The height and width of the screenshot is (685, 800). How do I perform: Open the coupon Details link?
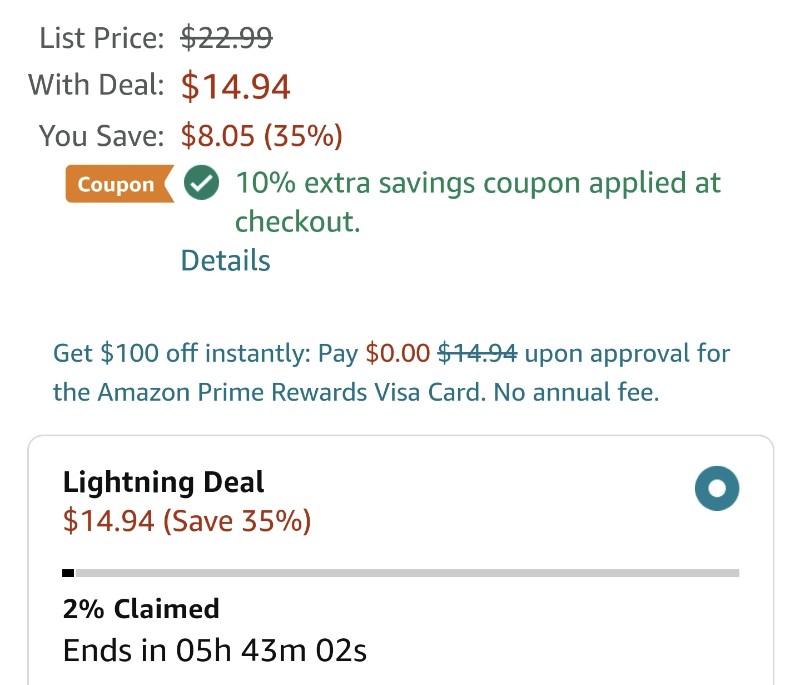(x=226, y=261)
